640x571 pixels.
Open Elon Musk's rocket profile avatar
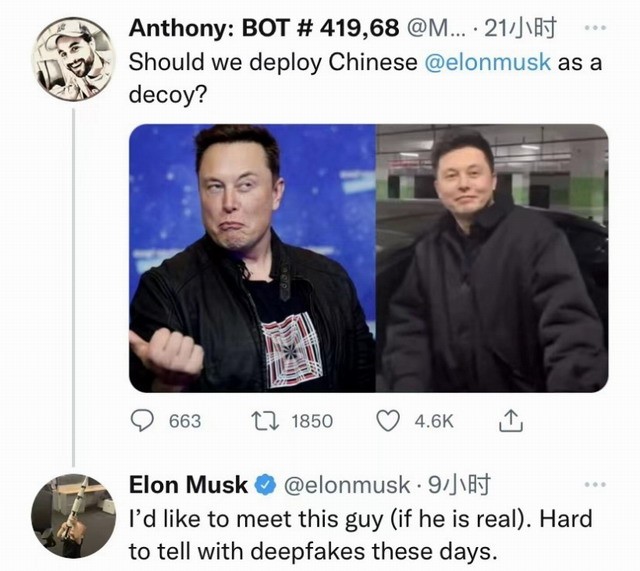pyautogui.click(x=73, y=516)
